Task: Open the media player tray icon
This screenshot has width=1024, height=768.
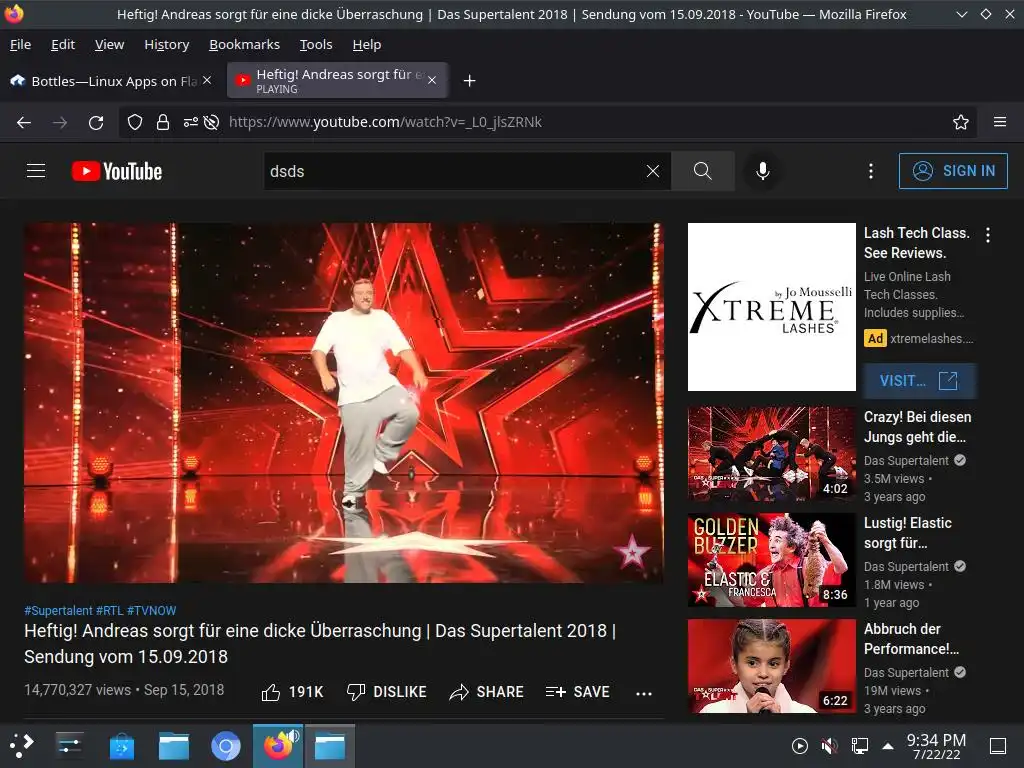Action: (x=799, y=746)
